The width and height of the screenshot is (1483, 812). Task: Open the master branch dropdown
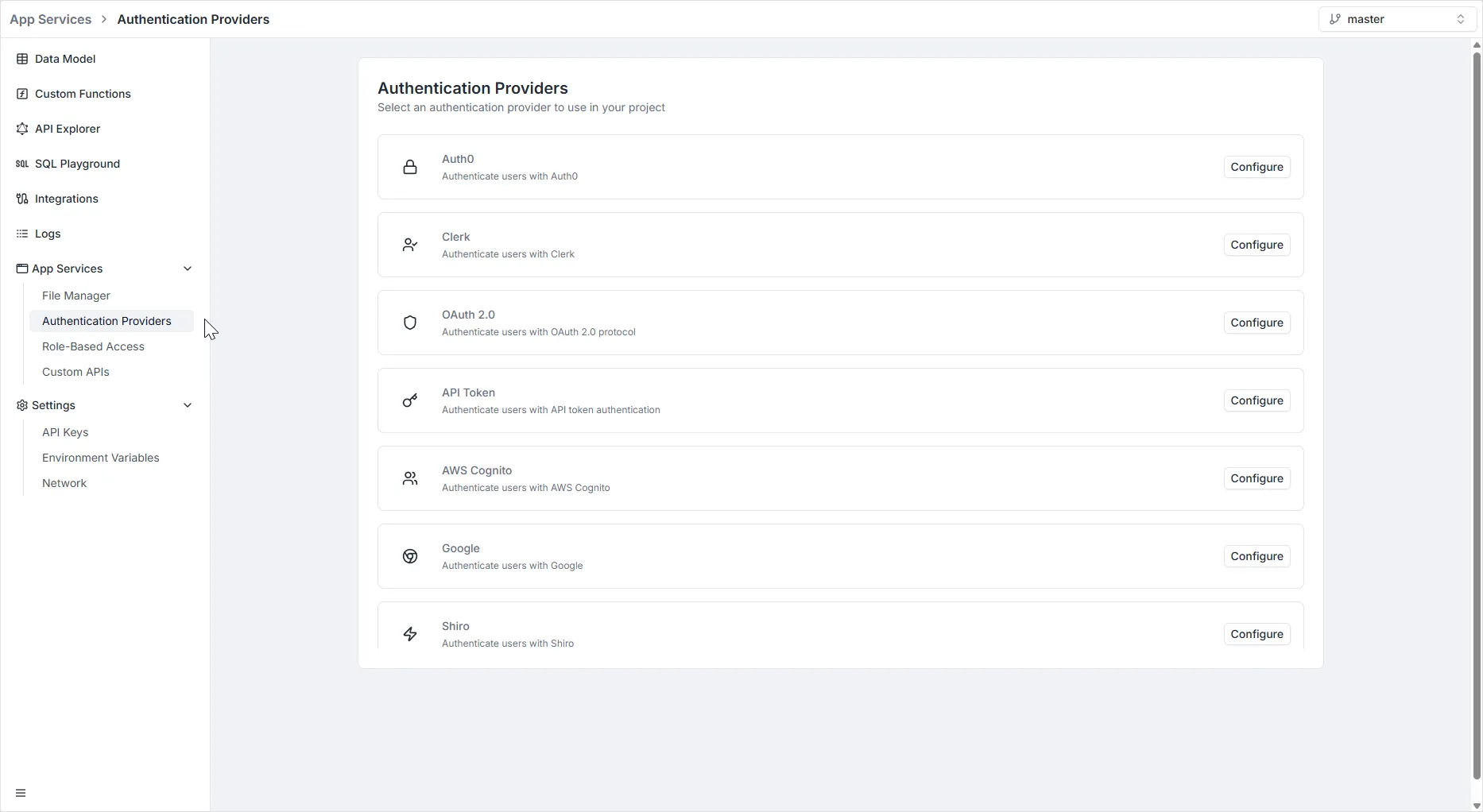[x=1397, y=19]
